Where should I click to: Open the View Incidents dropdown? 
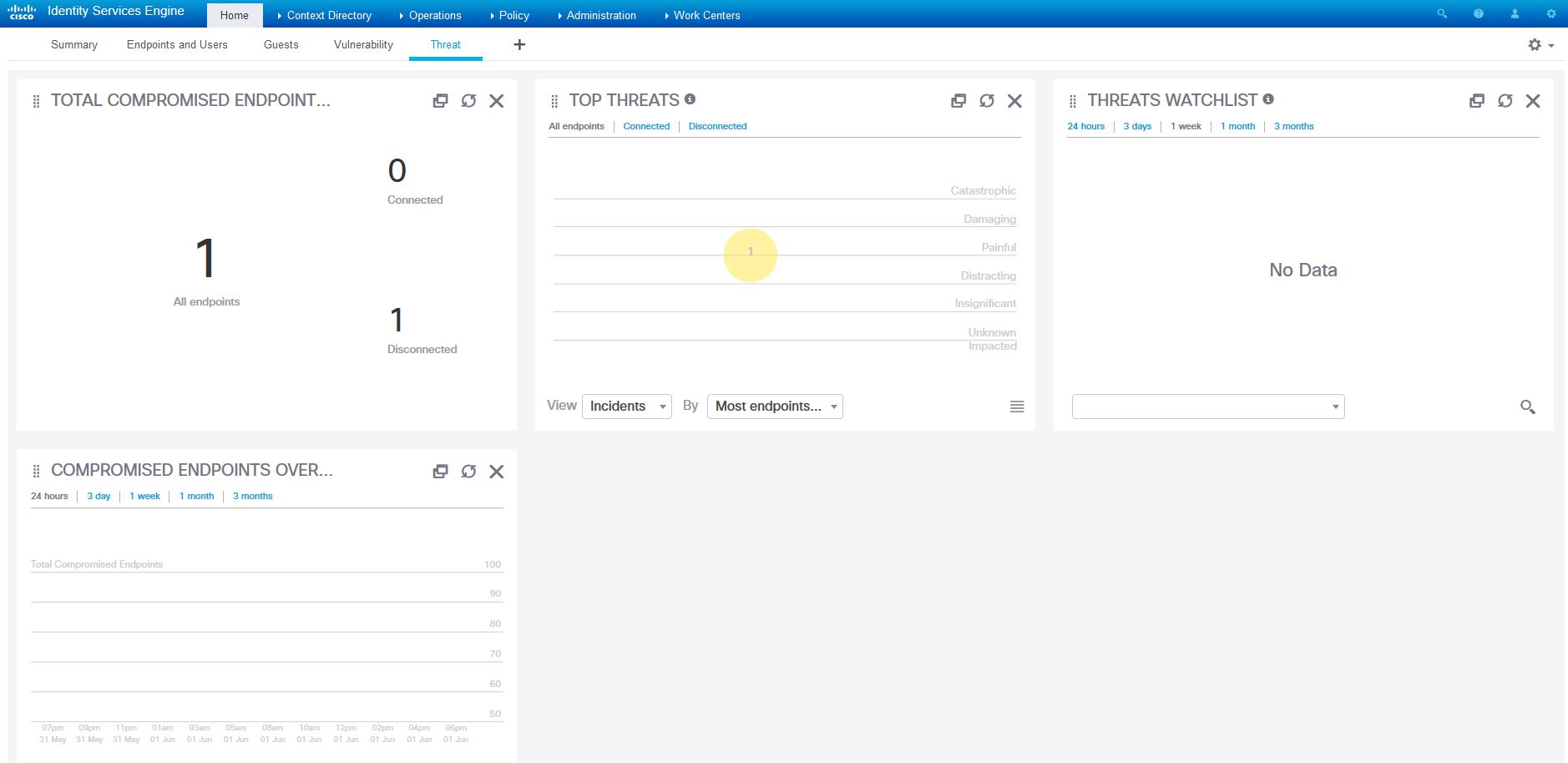pyautogui.click(x=627, y=407)
